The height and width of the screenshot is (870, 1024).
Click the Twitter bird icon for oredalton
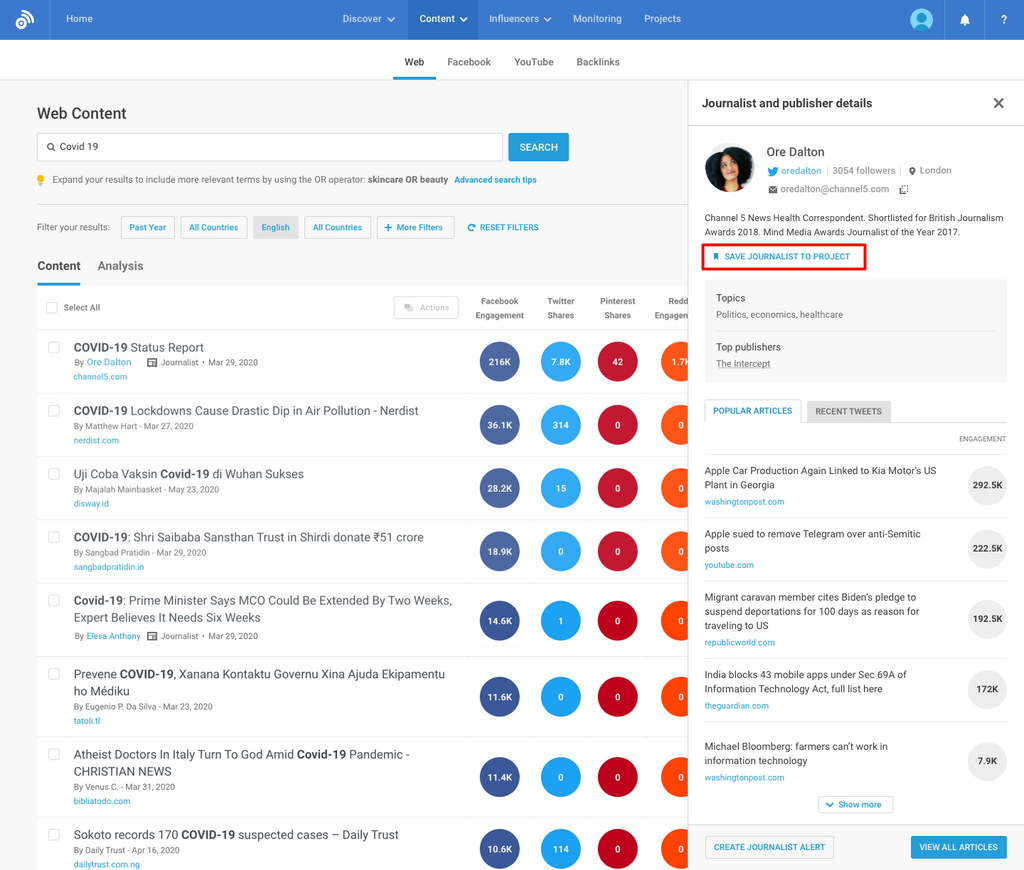tap(773, 171)
